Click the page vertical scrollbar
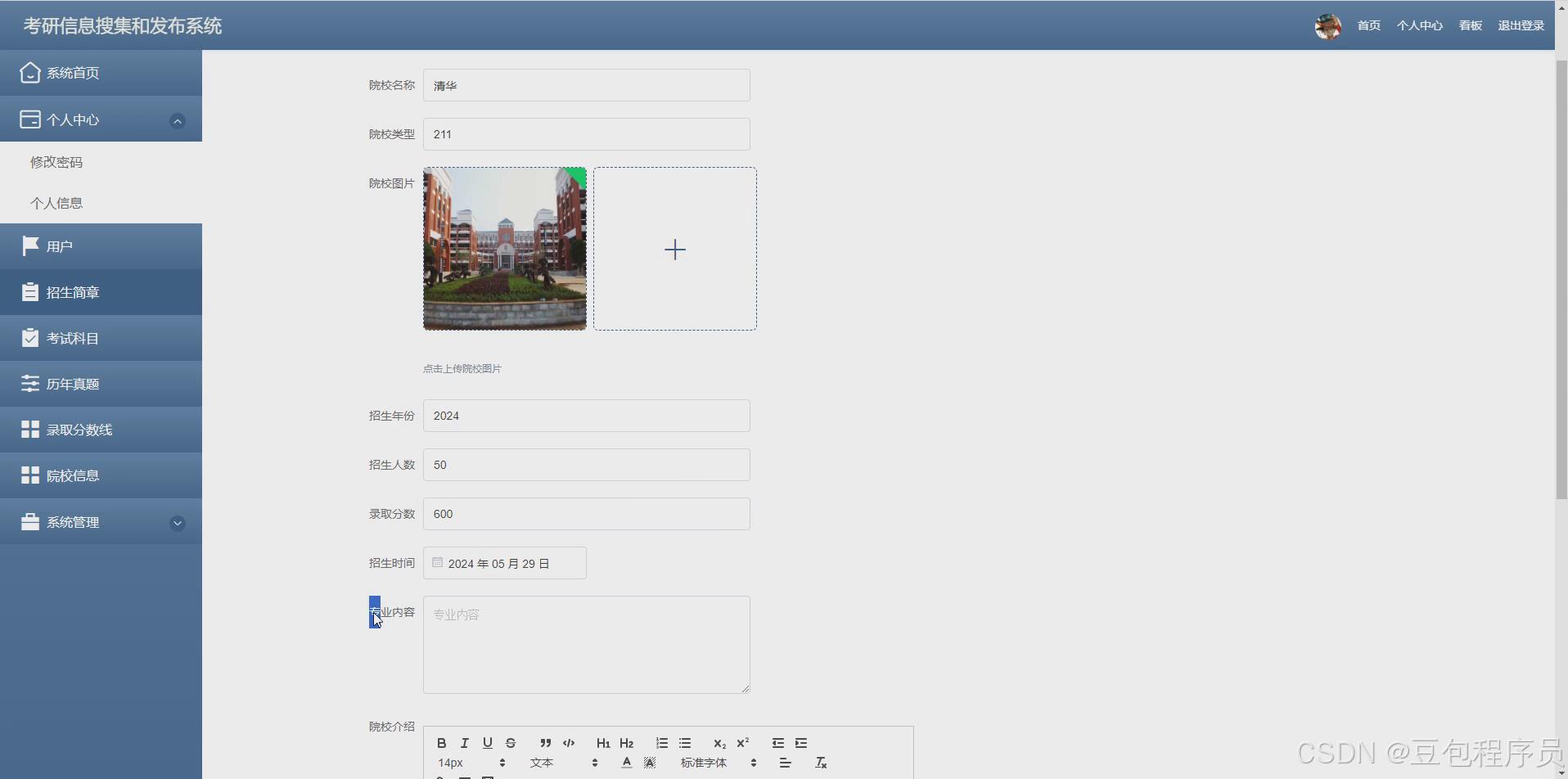This screenshot has width=1568, height=779. click(1561, 278)
